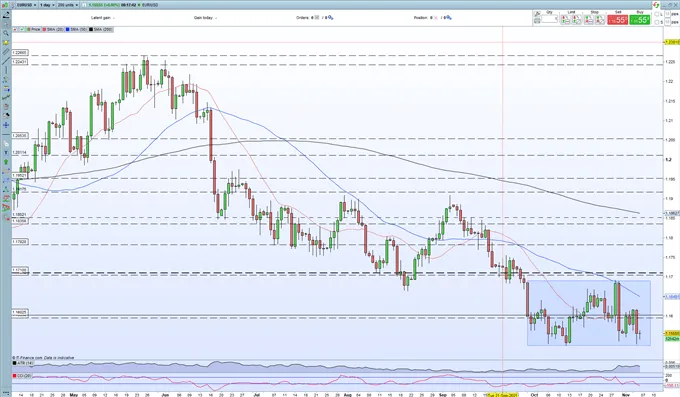Click the red-green platform logo top right
680x397 pixels.
(656, 5)
